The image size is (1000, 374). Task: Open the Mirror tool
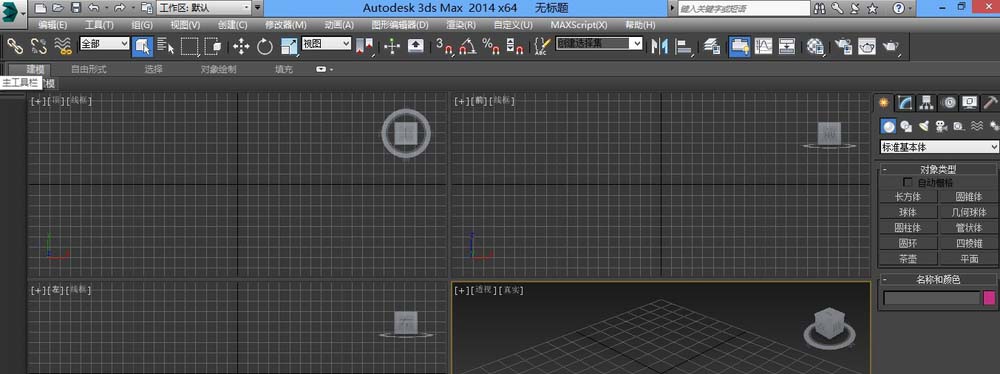(x=659, y=46)
